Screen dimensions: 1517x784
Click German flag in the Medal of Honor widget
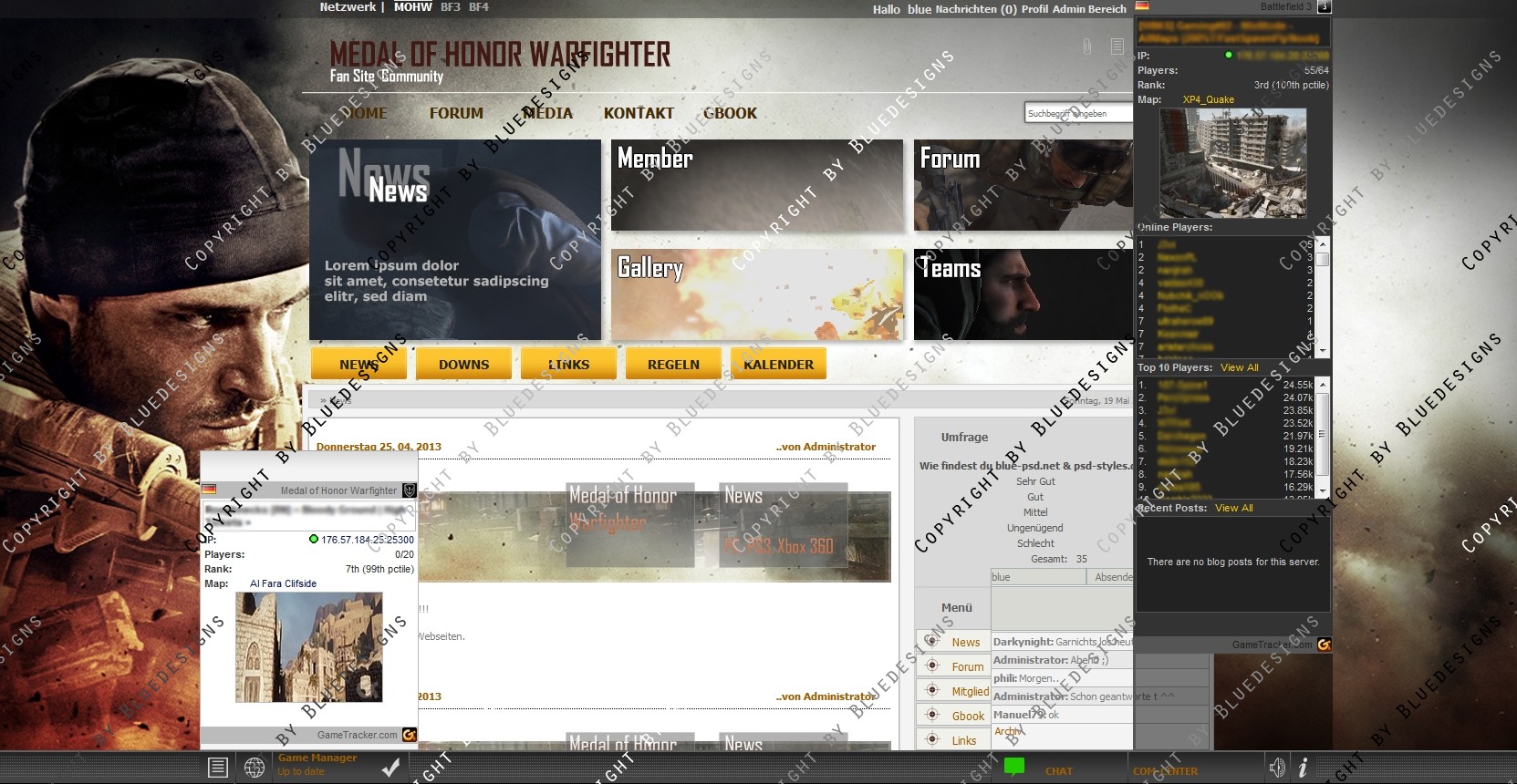pyautogui.click(x=209, y=490)
